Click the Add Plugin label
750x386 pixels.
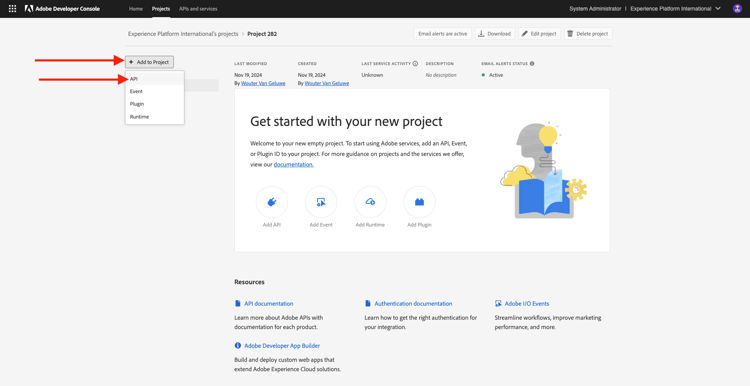[x=419, y=225]
